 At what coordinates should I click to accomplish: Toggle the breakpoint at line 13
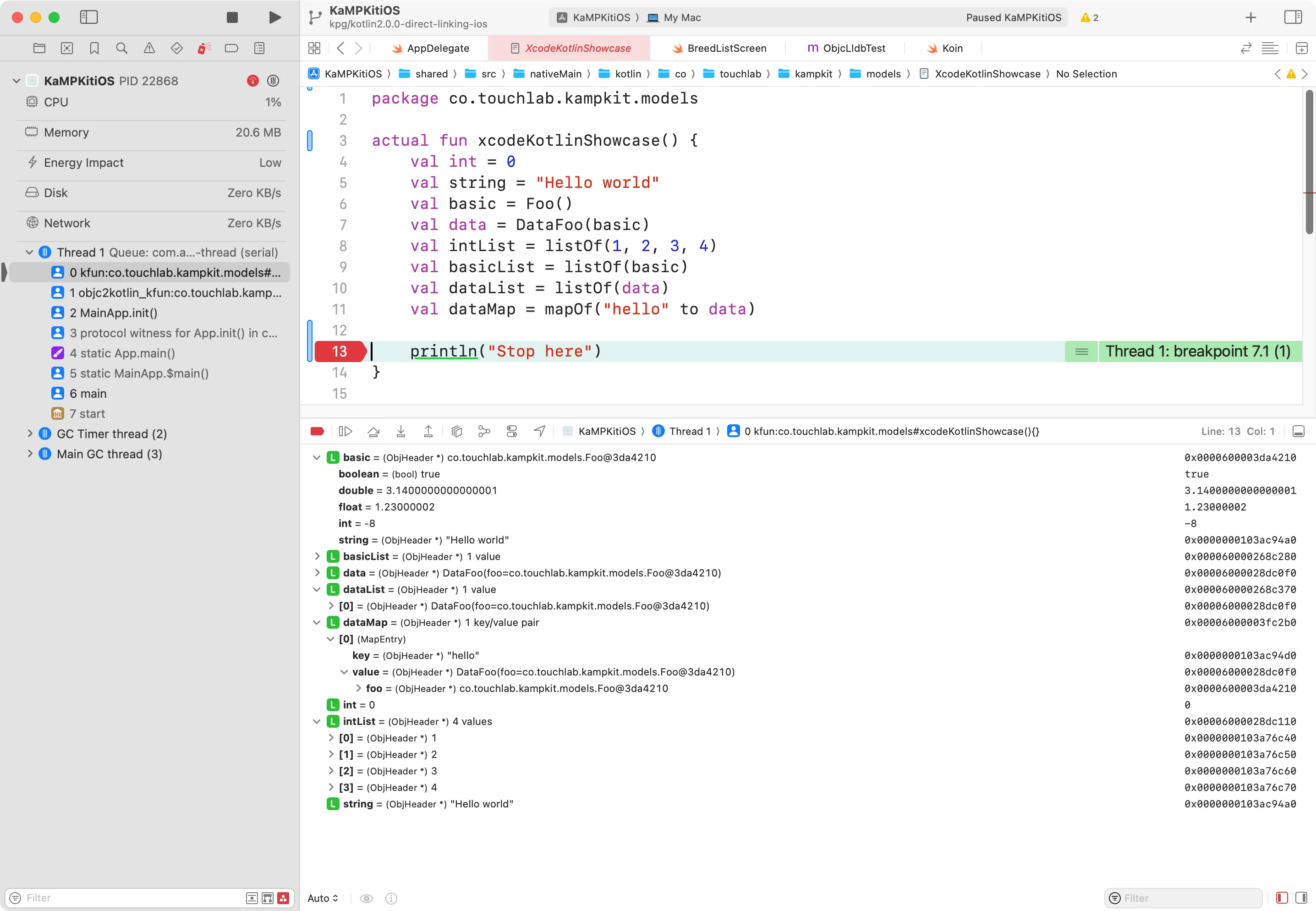coord(340,351)
